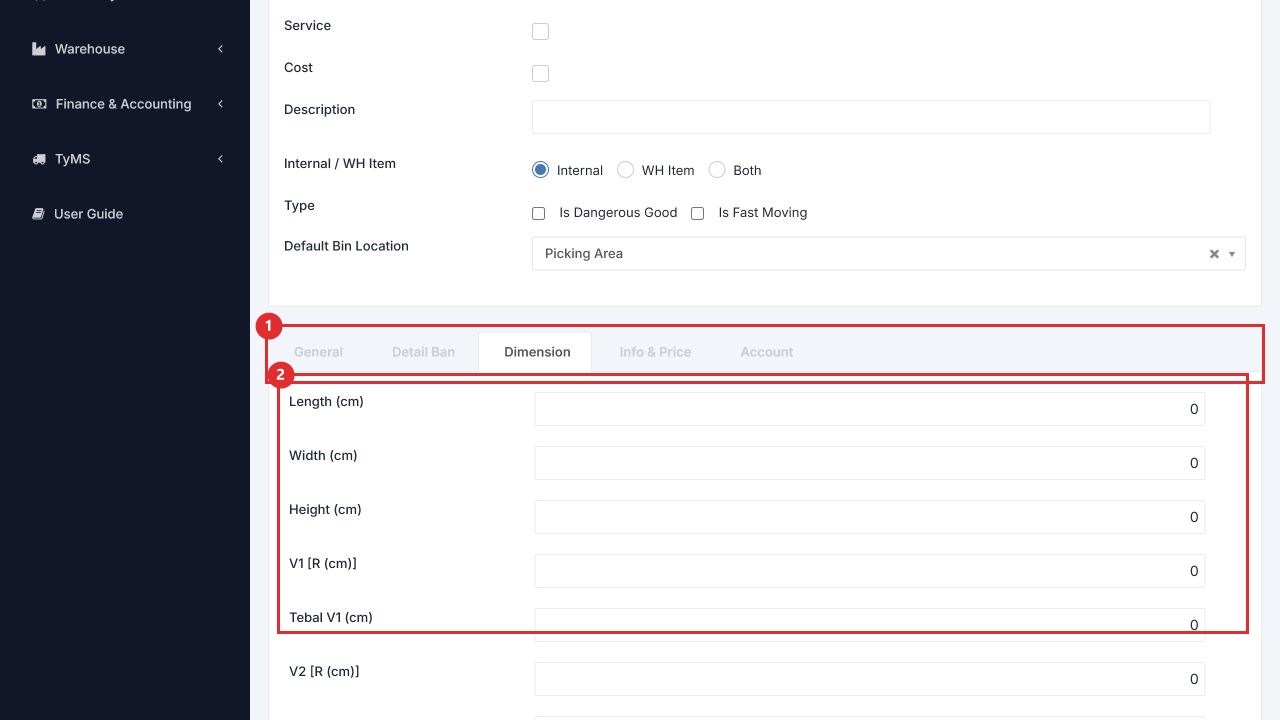
Task: Expand the Warehouse sidebar chevron
Action: pyautogui.click(x=220, y=49)
